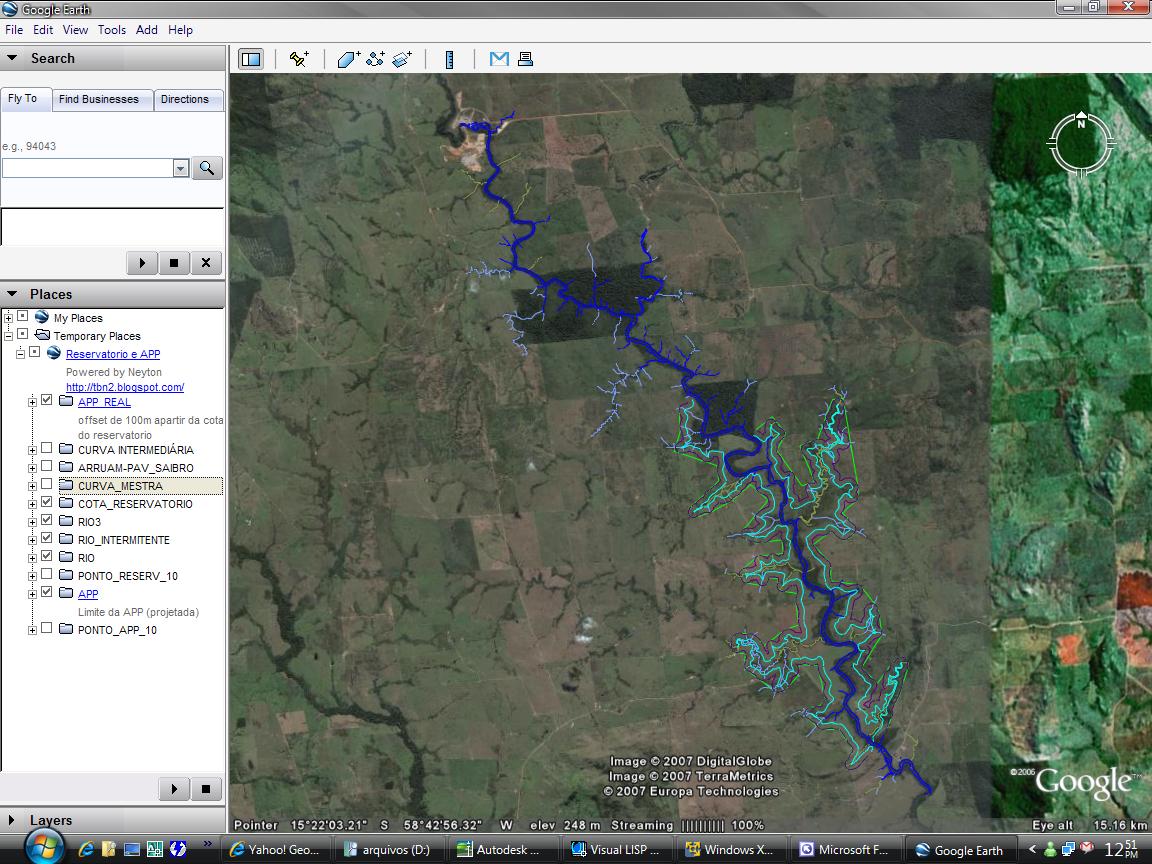Enable CURVA_MESTRA layer checkbox
1152x864 pixels.
pyautogui.click(x=46, y=484)
